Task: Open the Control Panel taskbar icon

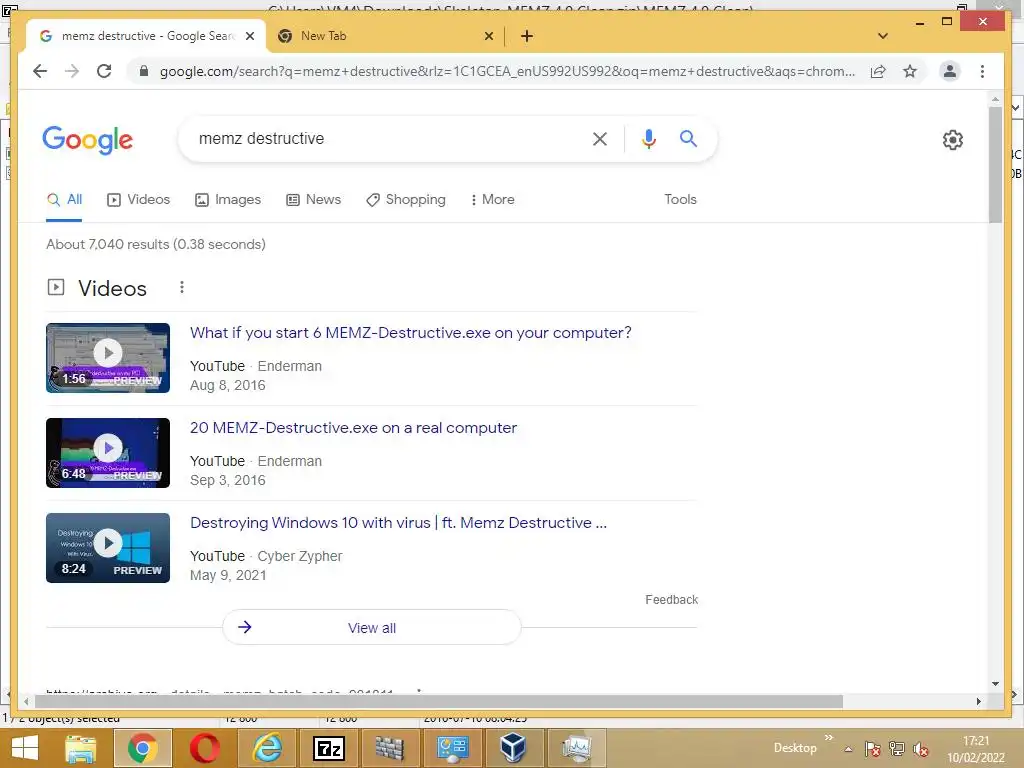Action: tap(452, 748)
